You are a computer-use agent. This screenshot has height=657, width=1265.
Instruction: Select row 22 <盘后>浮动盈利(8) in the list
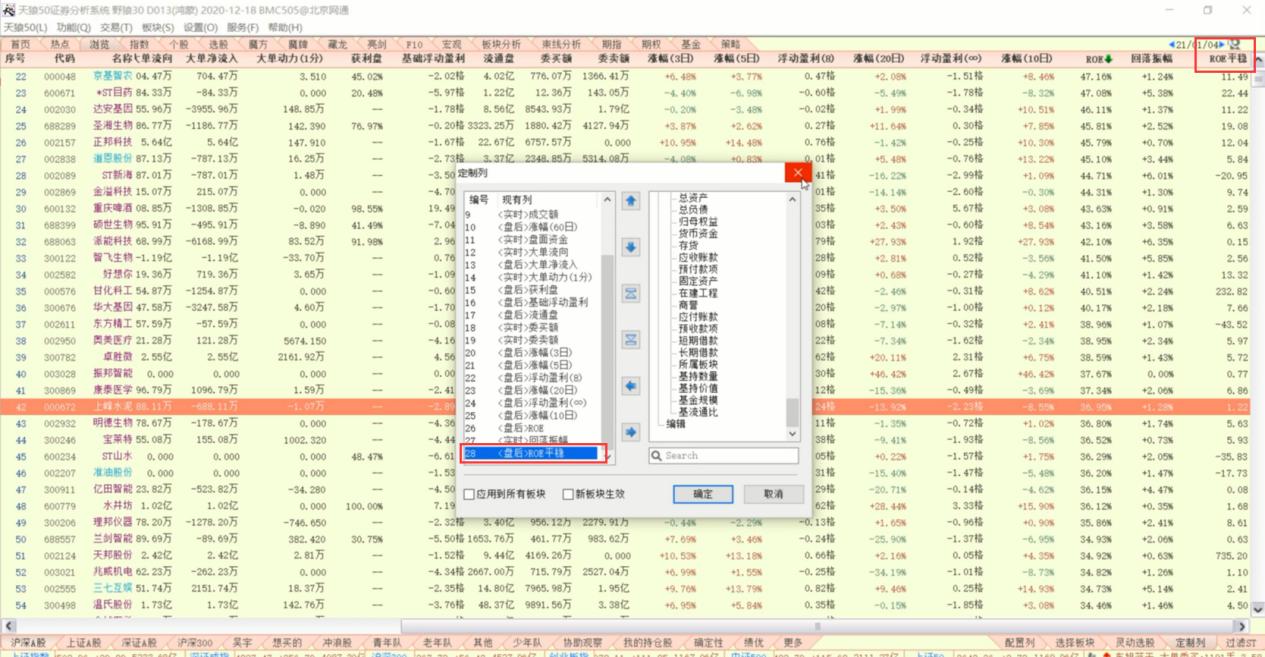click(x=530, y=378)
